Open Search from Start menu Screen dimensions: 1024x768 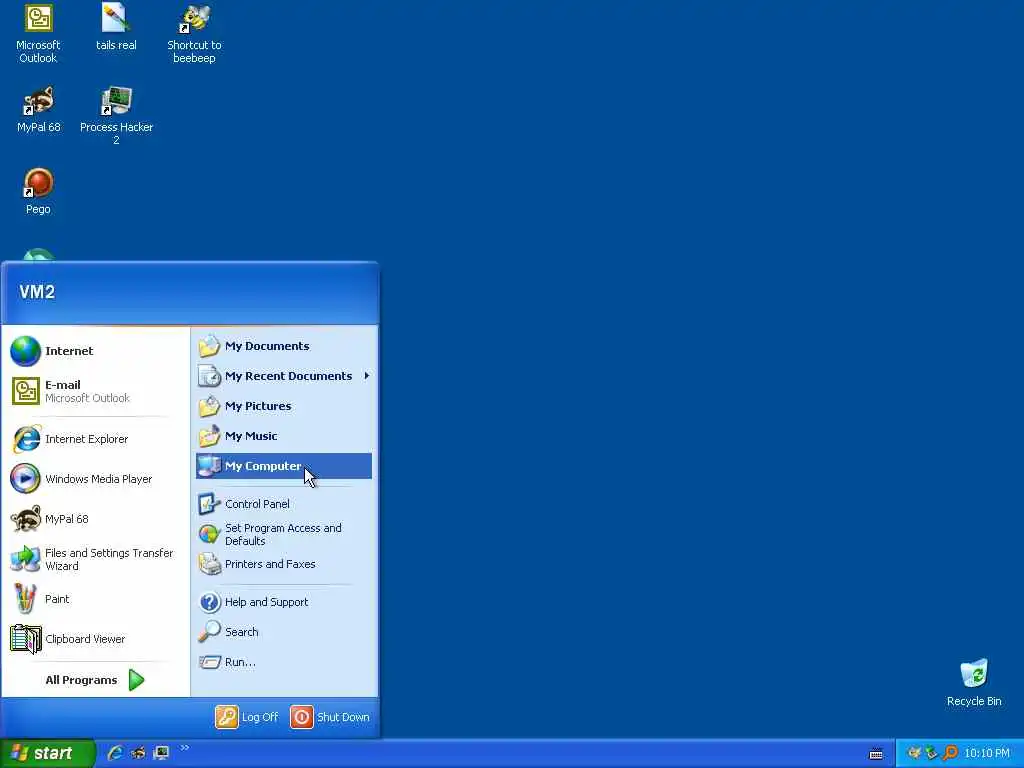coord(284,632)
